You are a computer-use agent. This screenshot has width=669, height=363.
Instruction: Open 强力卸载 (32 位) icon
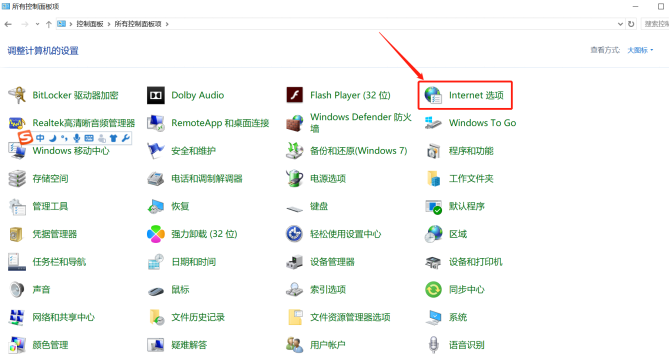tap(156, 234)
